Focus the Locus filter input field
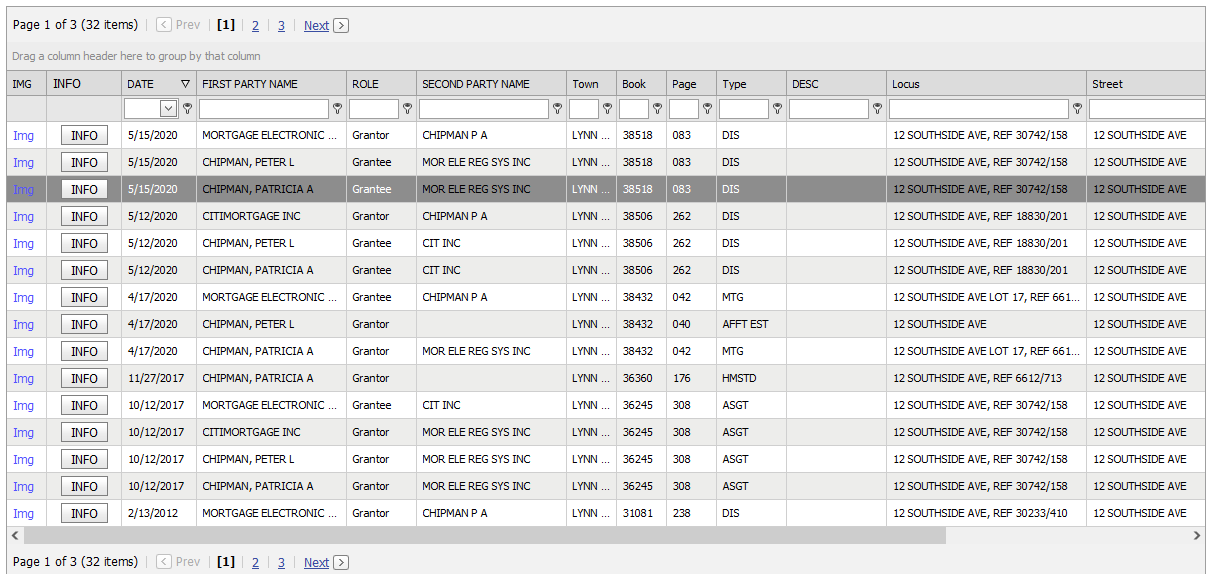The width and height of the screenshot is (1211, 574). click(979, 109)
